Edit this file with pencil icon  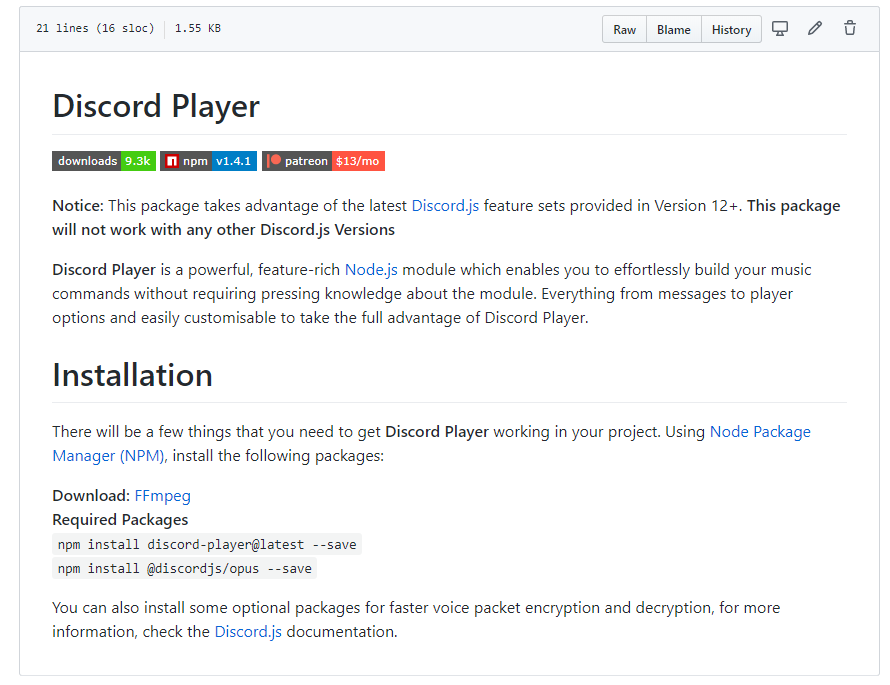pos(815,28)
